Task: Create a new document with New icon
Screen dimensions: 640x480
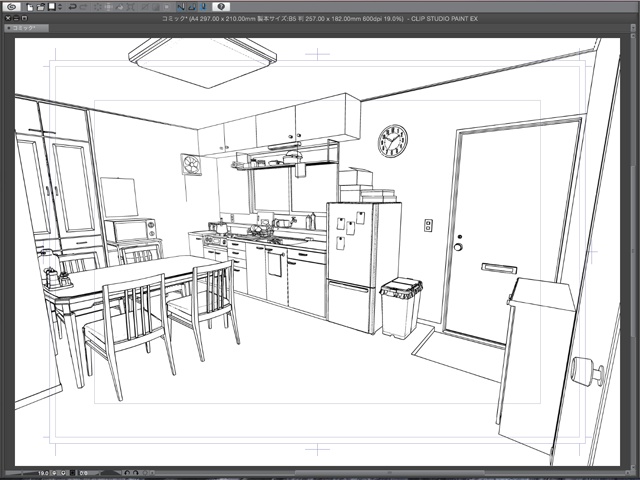Action: click(30, 7)
